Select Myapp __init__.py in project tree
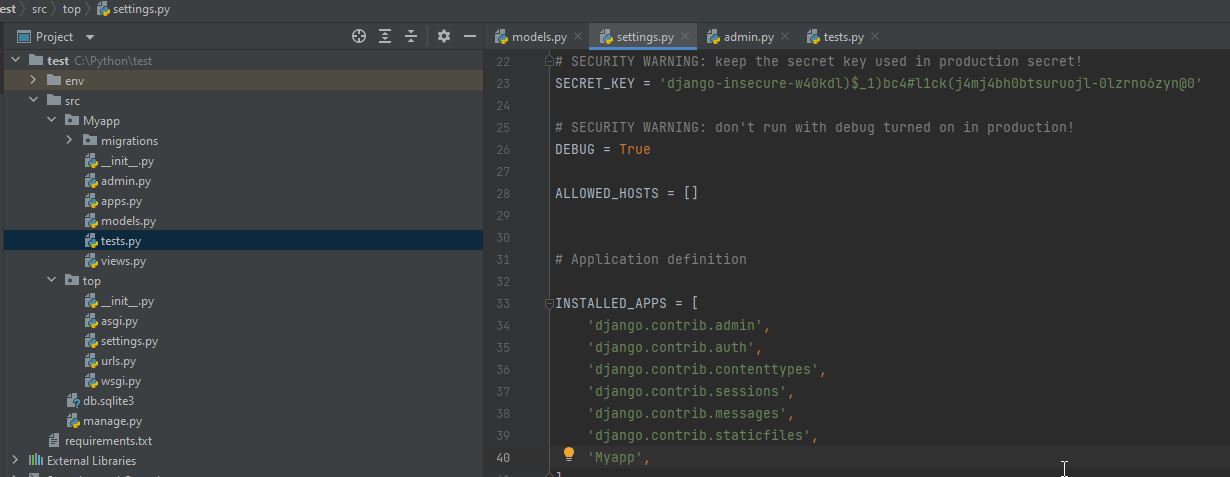The image size is (1230, 477). click(x=119, y=160)
